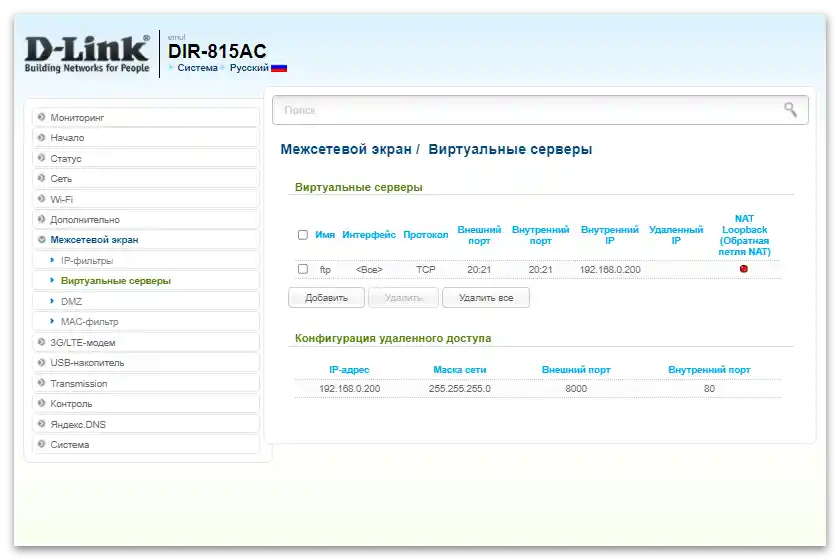
Task: Click the bullet icon beside USB-накопитель
Action: pos(42,362)
